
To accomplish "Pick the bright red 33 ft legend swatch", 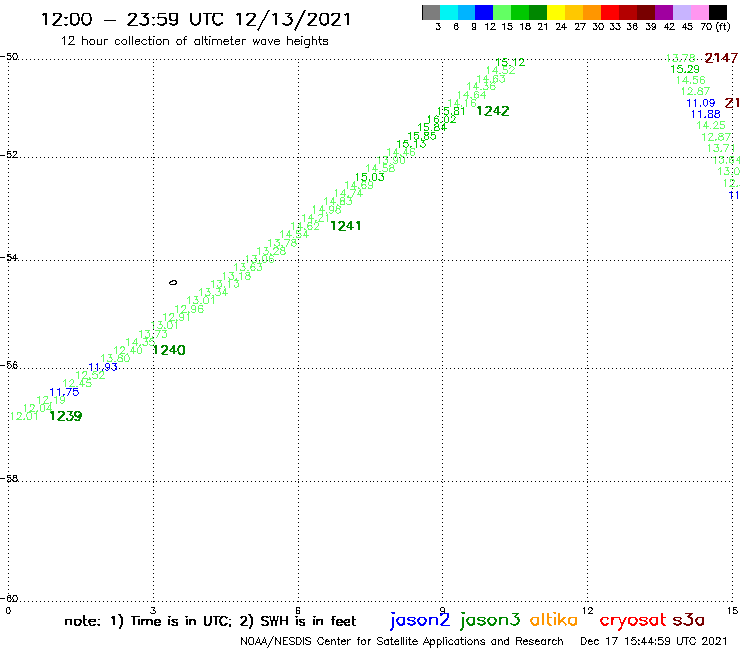I will point(610,12).
